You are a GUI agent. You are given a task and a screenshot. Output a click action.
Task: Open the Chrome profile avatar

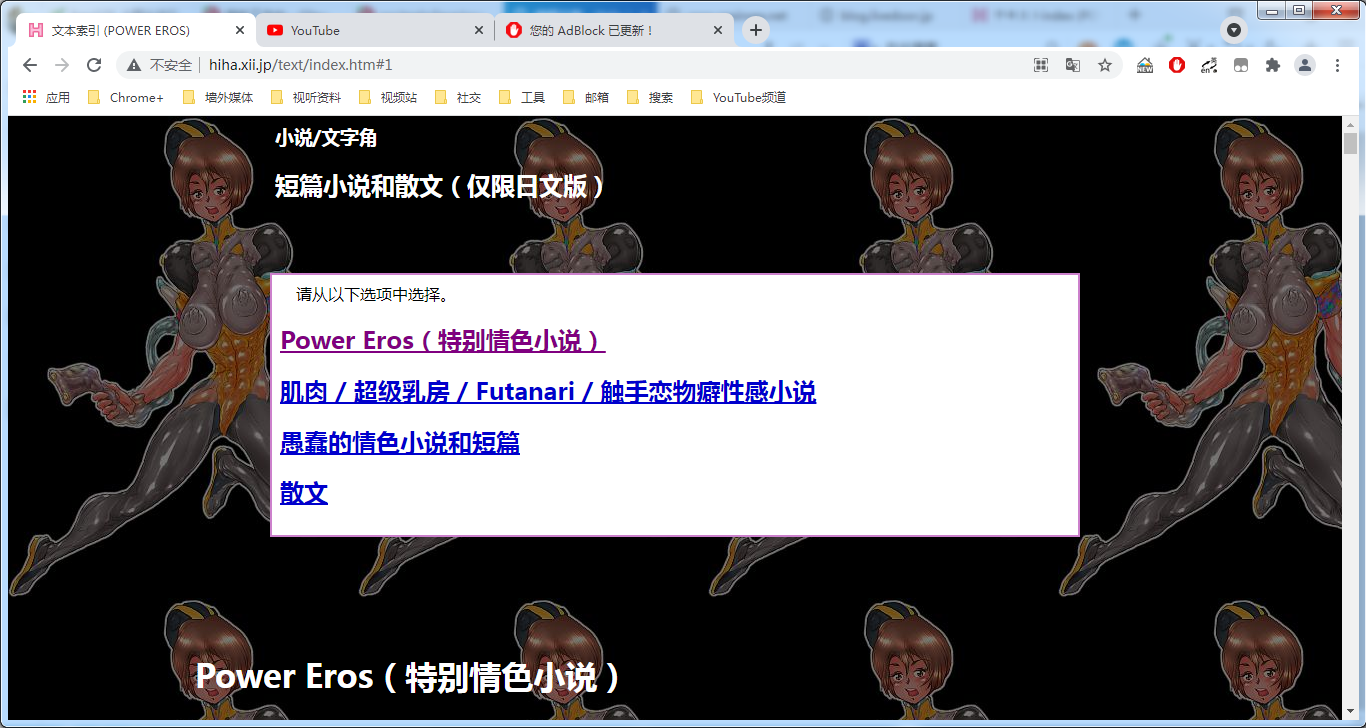(1305, 65)
